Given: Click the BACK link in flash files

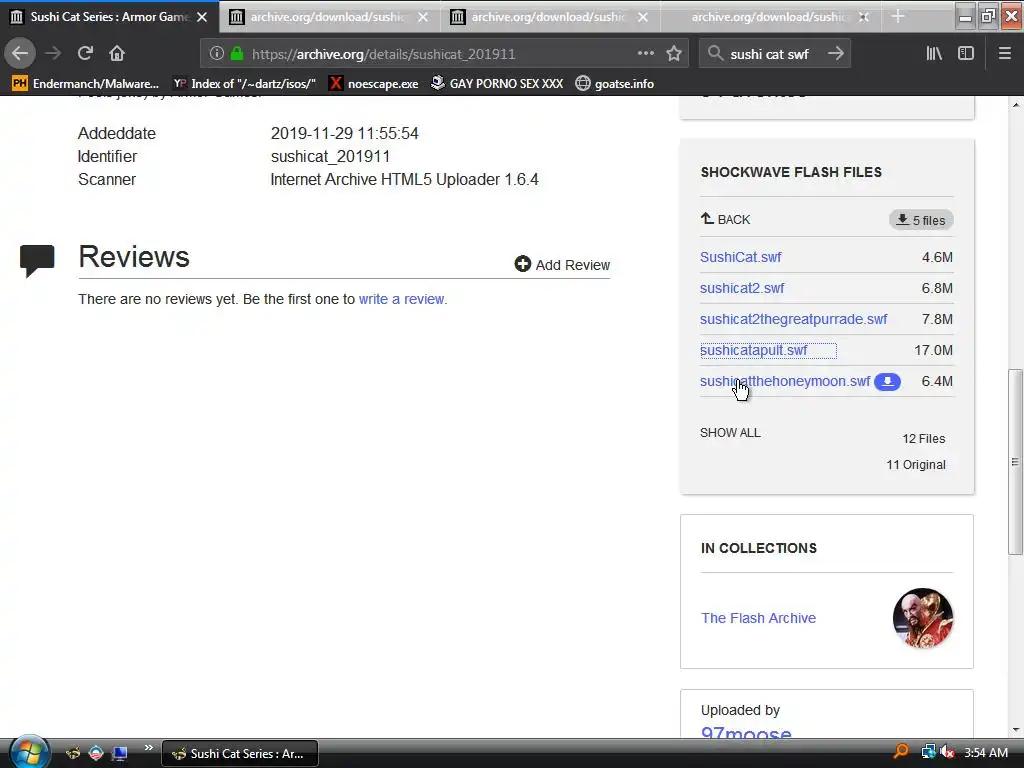Looking at the screenshot, I should [726, 219].
